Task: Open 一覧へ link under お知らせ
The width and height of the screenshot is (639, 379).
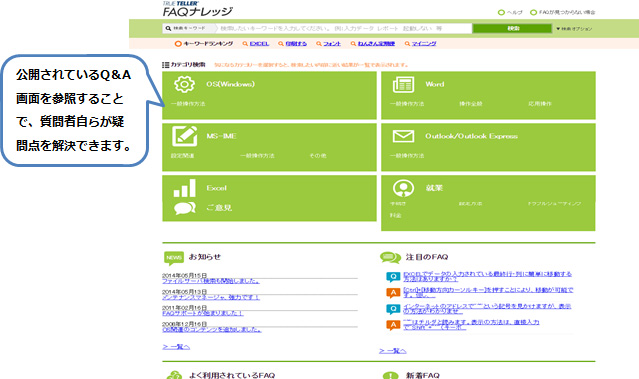Action: point(176,347)
